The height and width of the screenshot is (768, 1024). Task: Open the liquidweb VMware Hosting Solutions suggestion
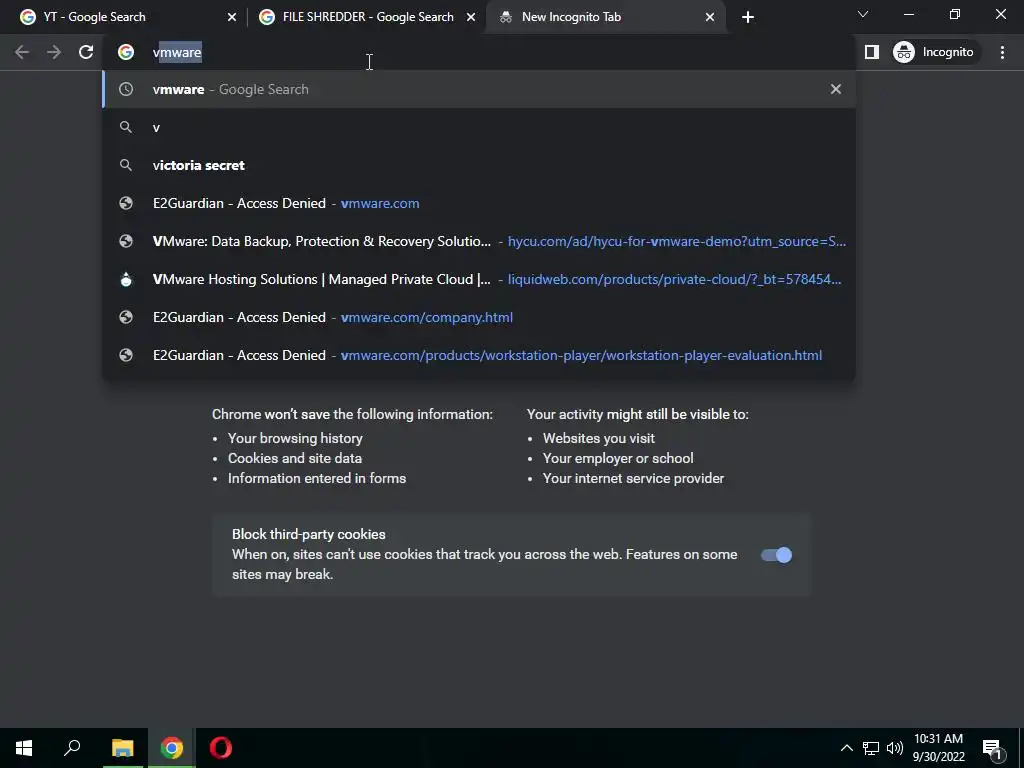pyautogui.click(x=479, y=280)
